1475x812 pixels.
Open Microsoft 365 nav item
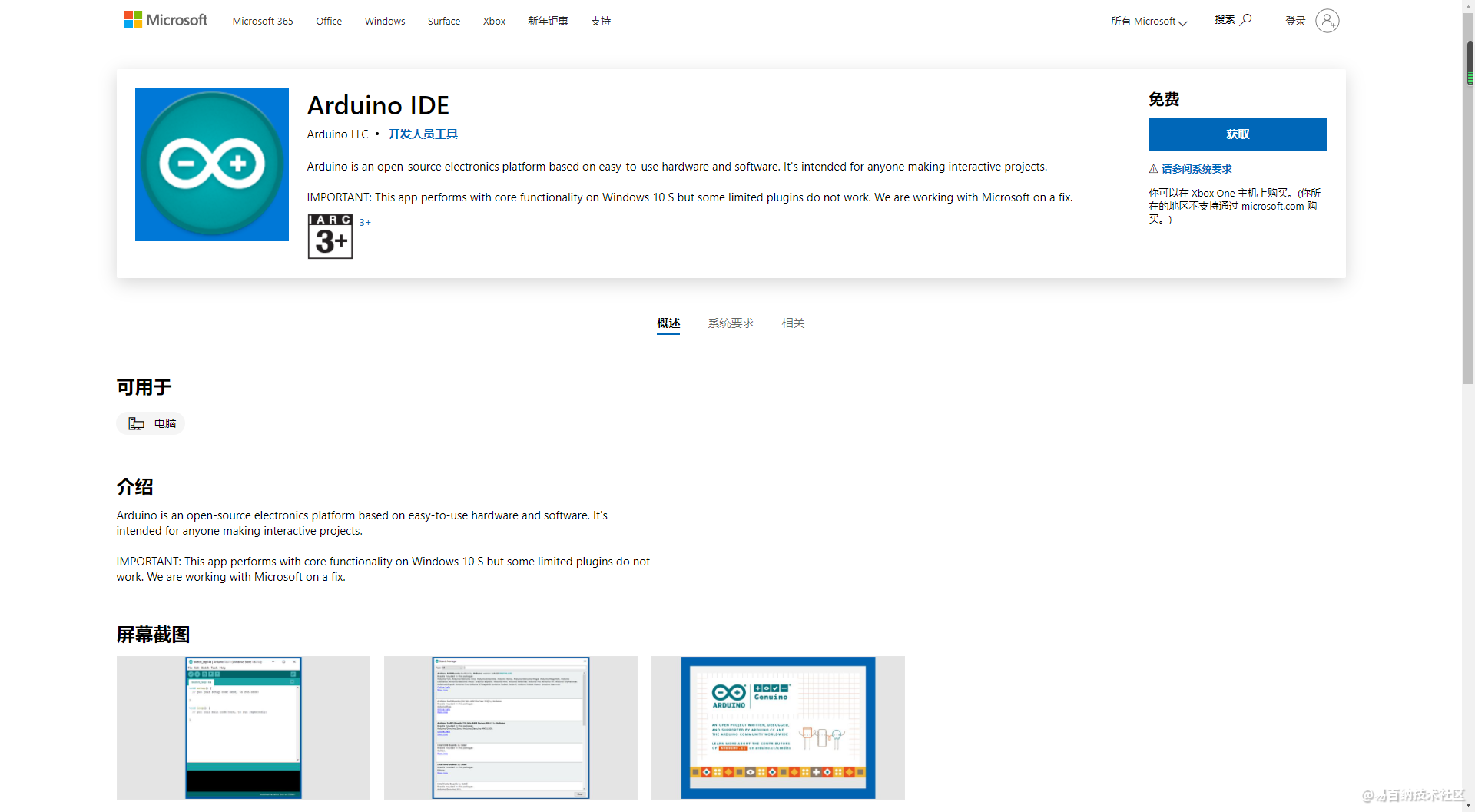click(263, 22)
